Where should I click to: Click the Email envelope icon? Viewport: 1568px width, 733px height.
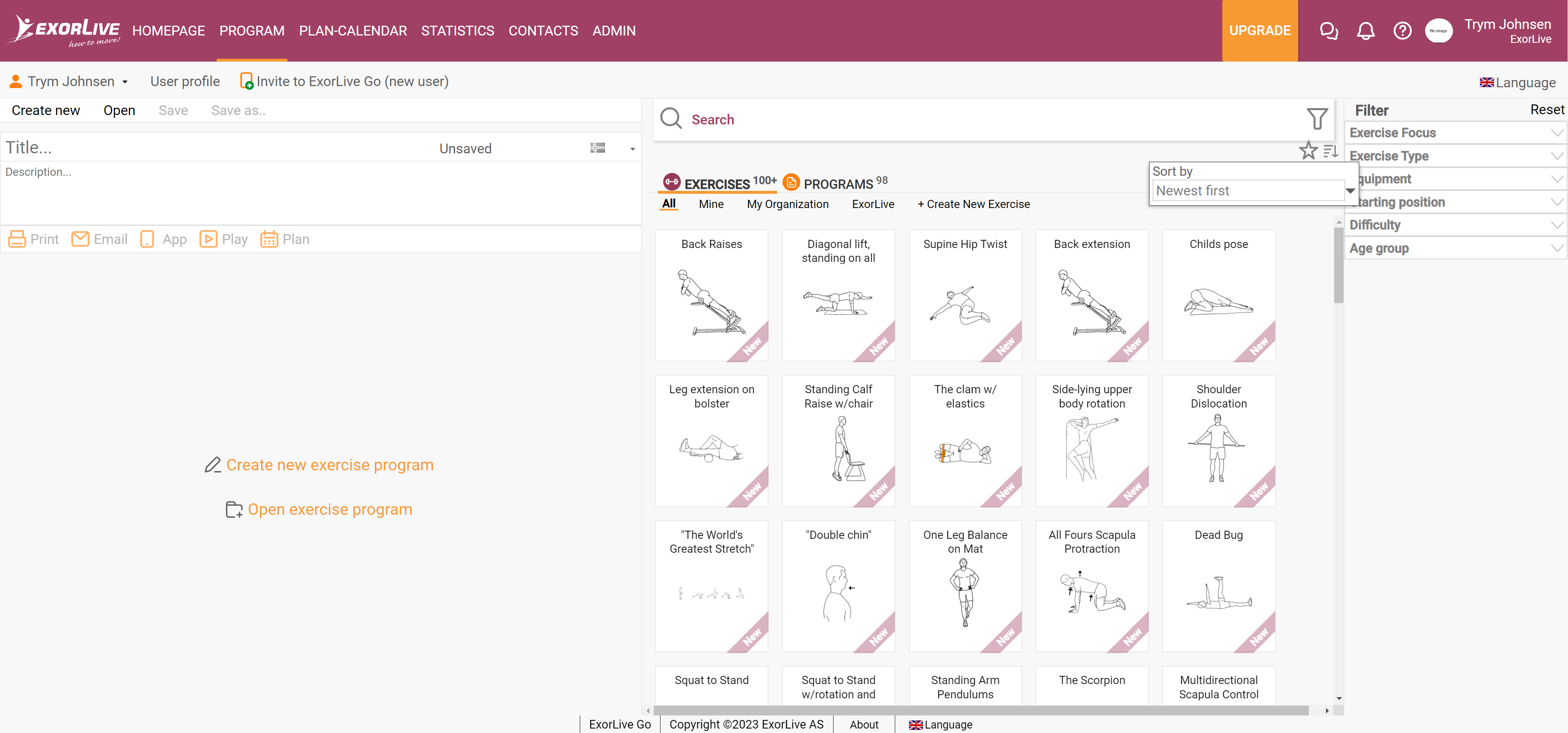point(80,239)
